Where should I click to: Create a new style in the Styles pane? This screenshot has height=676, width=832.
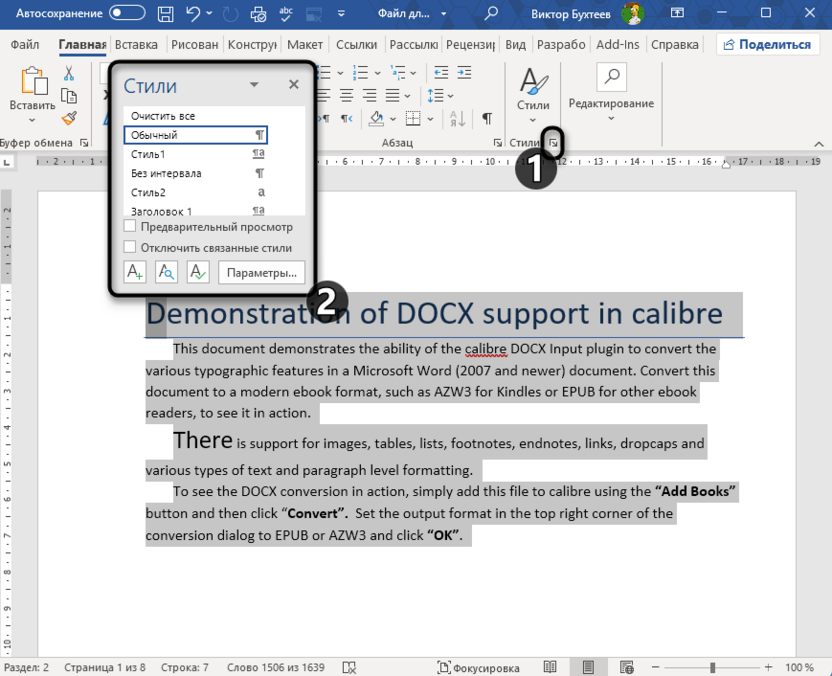coord(135,271)
